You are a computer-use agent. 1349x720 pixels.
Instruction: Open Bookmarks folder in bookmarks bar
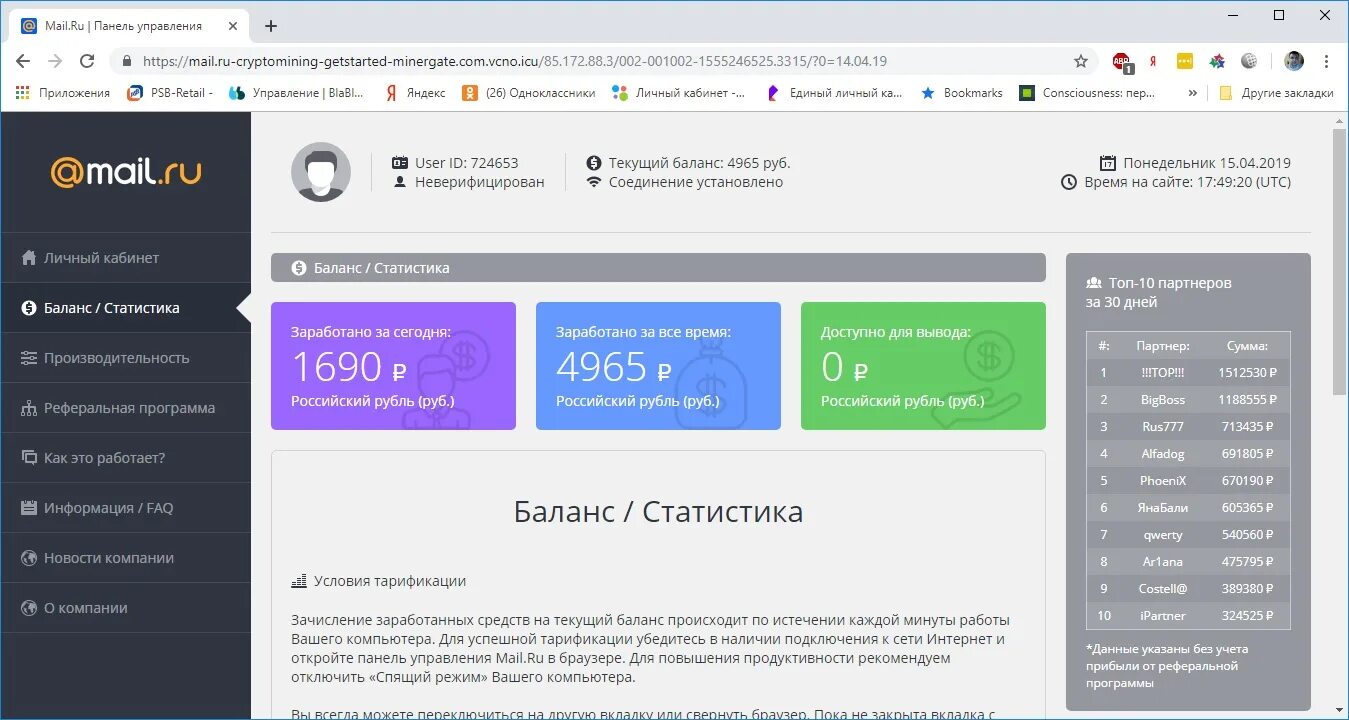pyautogui.click(x=962, y=92)
